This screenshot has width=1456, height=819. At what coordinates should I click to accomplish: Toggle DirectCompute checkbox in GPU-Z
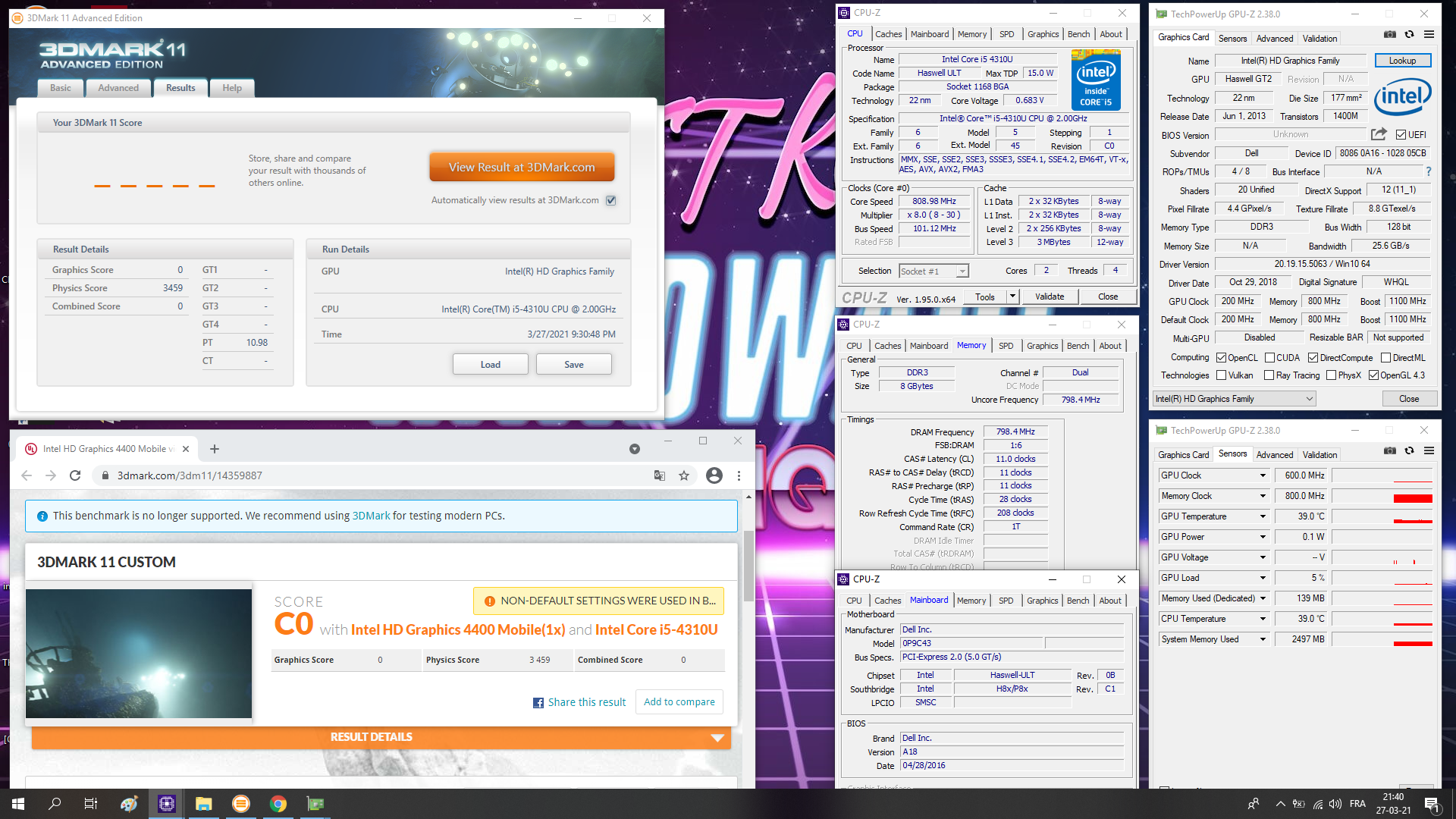click(1313, 358)
